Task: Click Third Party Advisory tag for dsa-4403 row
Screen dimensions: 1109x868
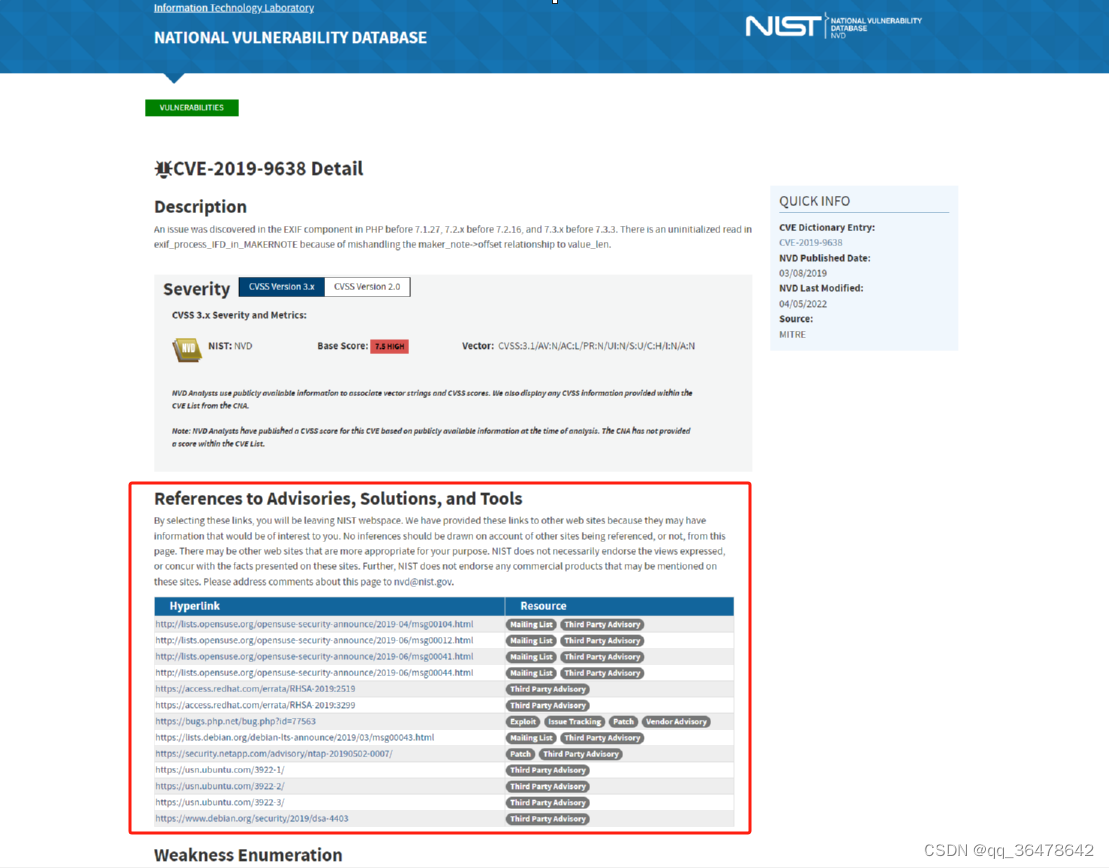Action: tap(548, 819)
